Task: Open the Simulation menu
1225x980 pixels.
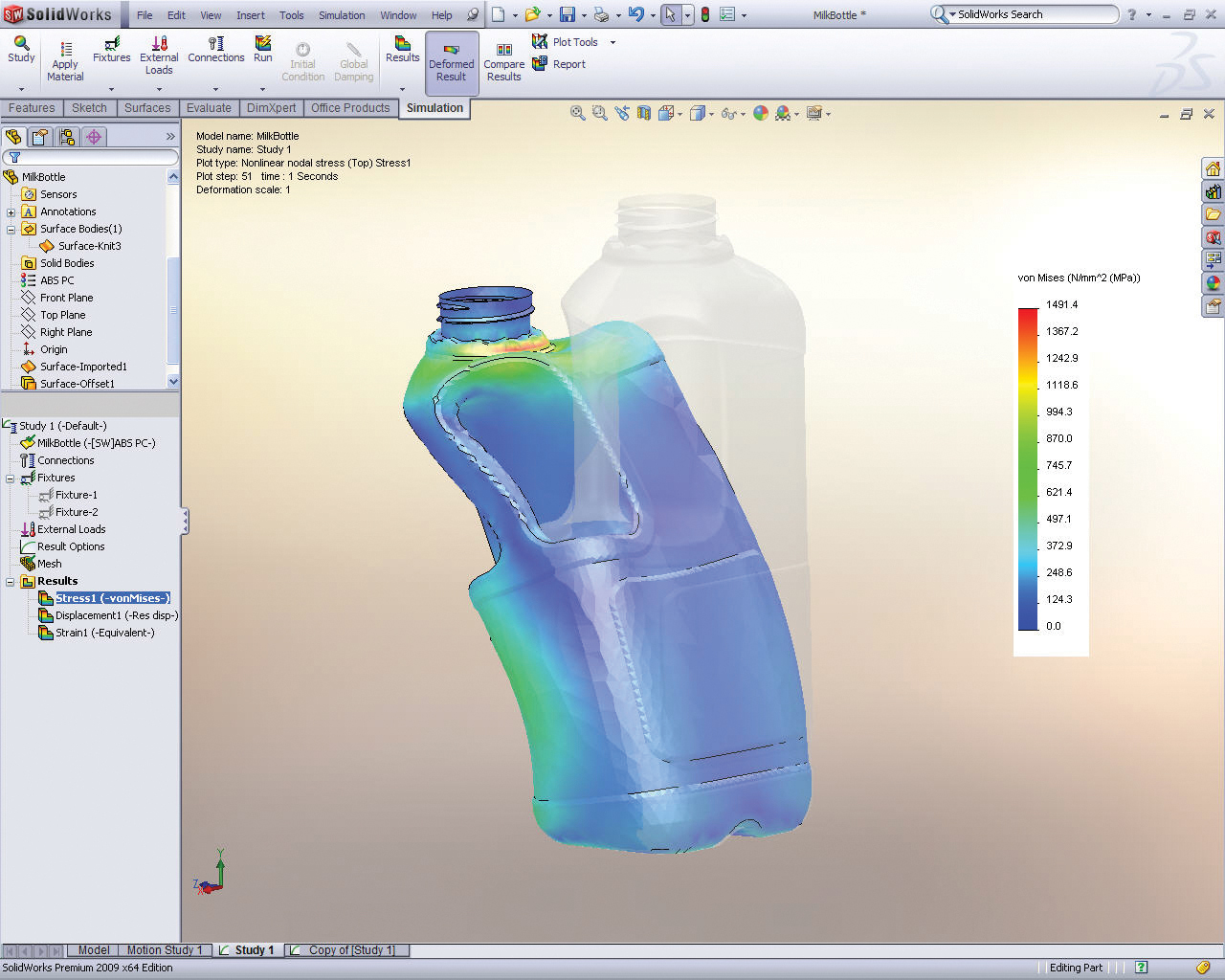Action: pyautogui.click(x=342, y=15)
